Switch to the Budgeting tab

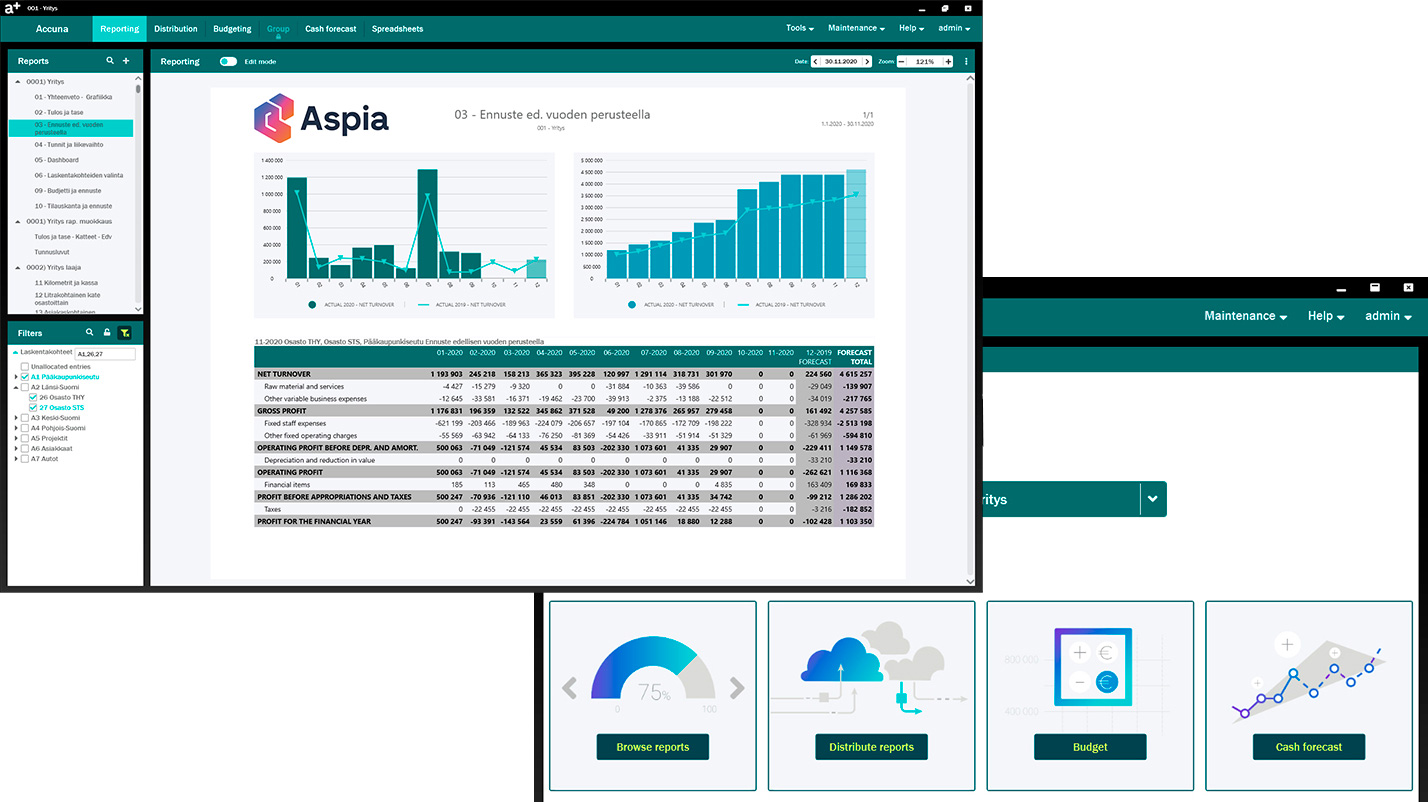click(x=232, y=29)
